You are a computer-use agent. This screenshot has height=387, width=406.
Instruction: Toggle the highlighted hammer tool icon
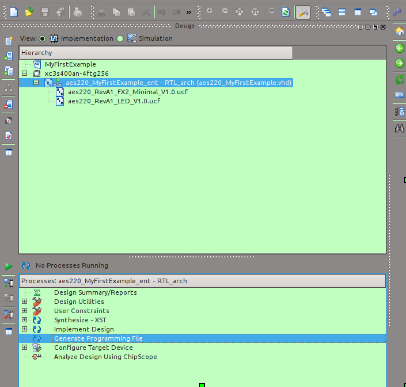303,12
